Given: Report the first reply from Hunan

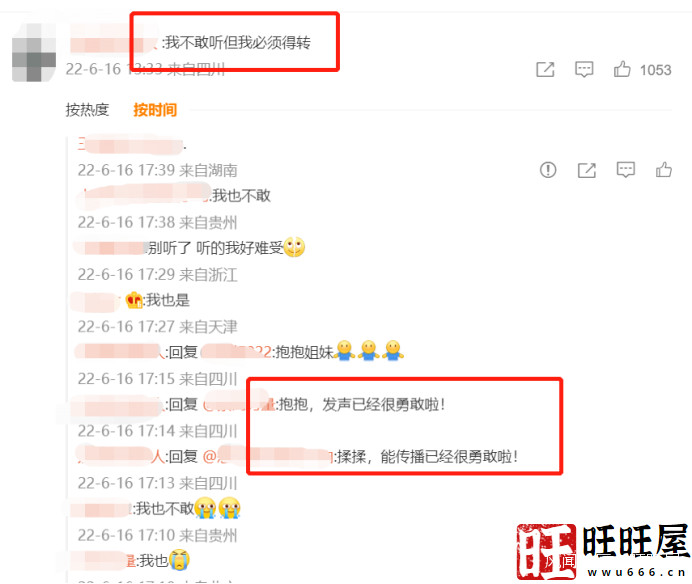Looking at the screenshot, I should coord(548,170).
